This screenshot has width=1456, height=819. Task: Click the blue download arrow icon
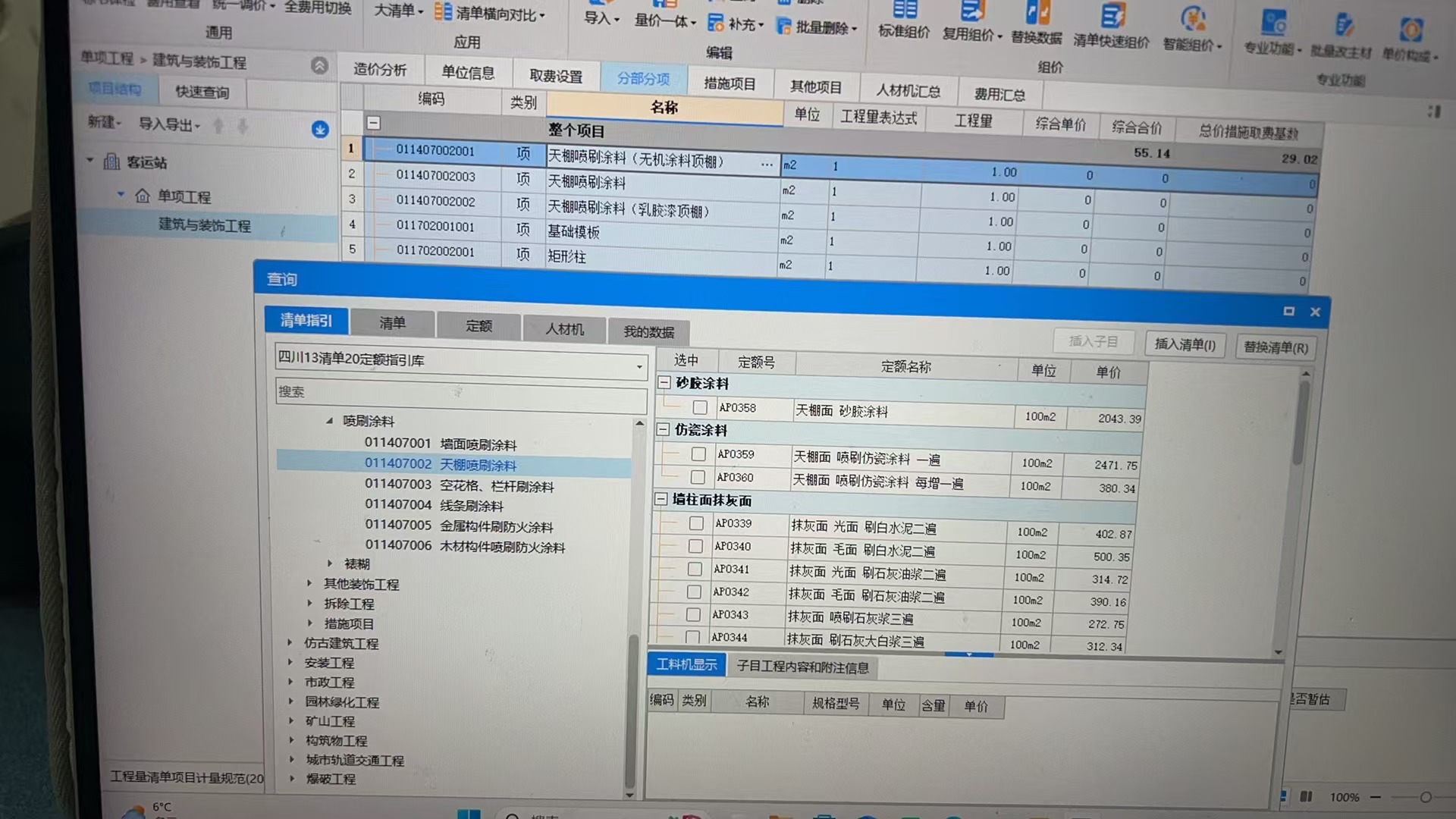pyautogui.click(x=320, y=130)
